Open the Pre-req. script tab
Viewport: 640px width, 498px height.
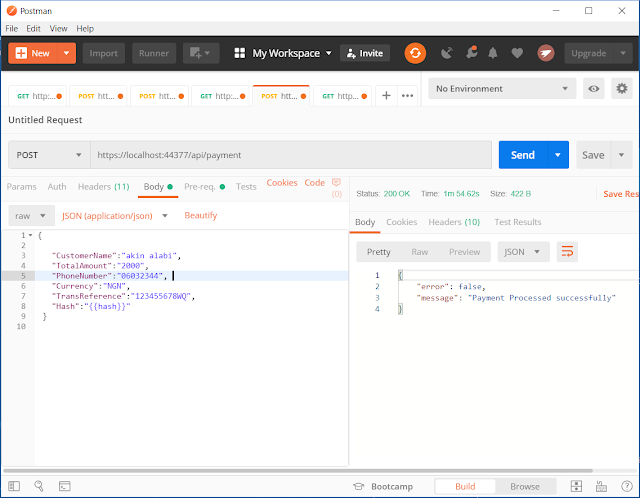pyautogui.click(x=204, y=187)
